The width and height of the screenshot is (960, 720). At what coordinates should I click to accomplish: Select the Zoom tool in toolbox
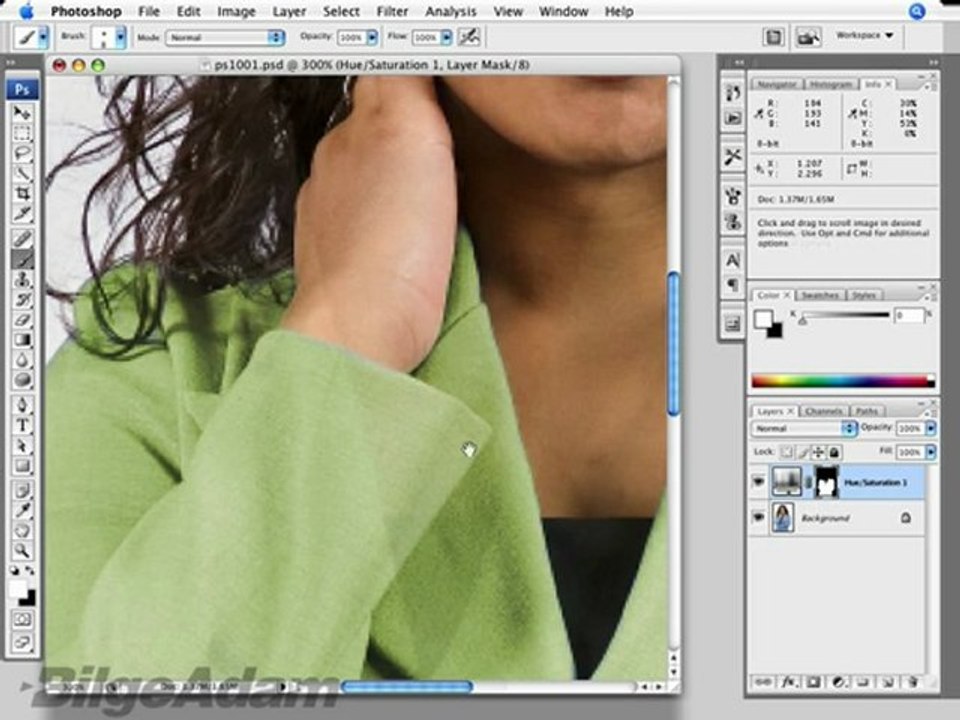point(22,550)
